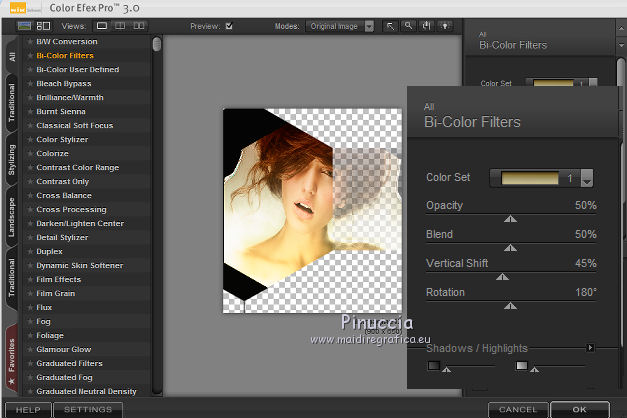Select the pan hand tool
The width and height of the screenshot is (627, 418).
[x=427, y=25]
